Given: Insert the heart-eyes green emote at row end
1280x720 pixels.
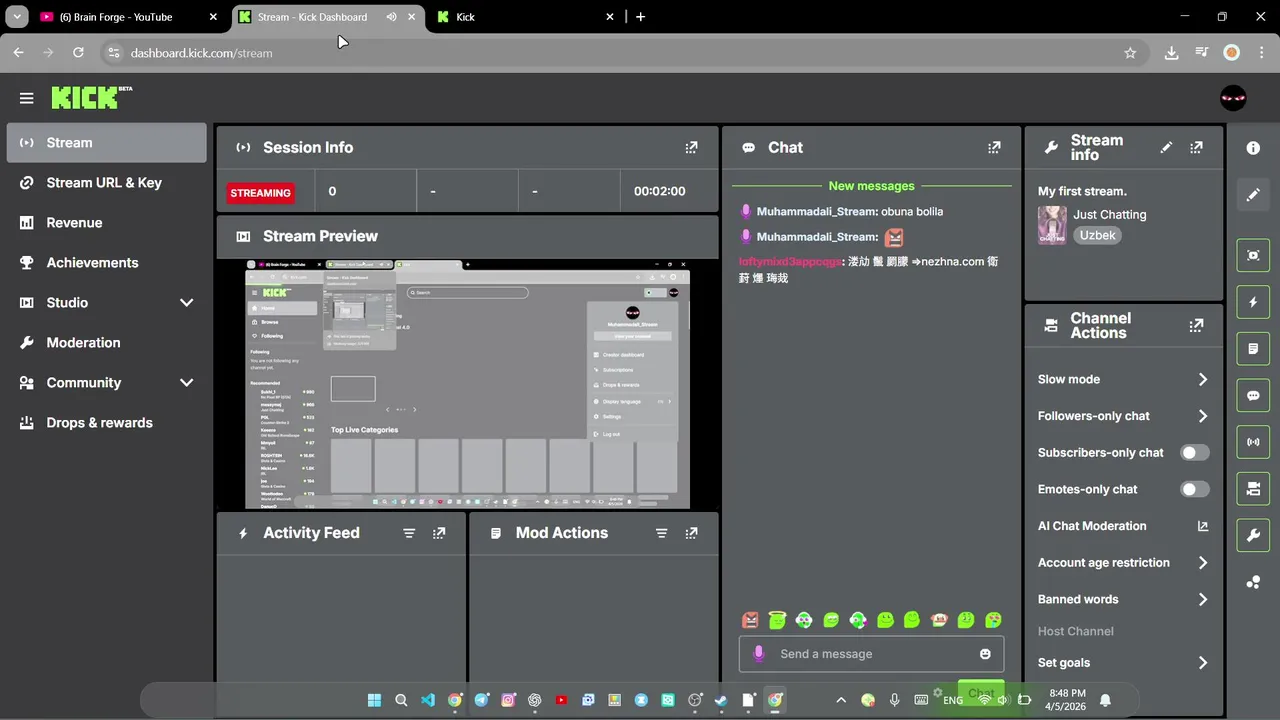Looking at the screenshot, I should click(x=993, y=620).
